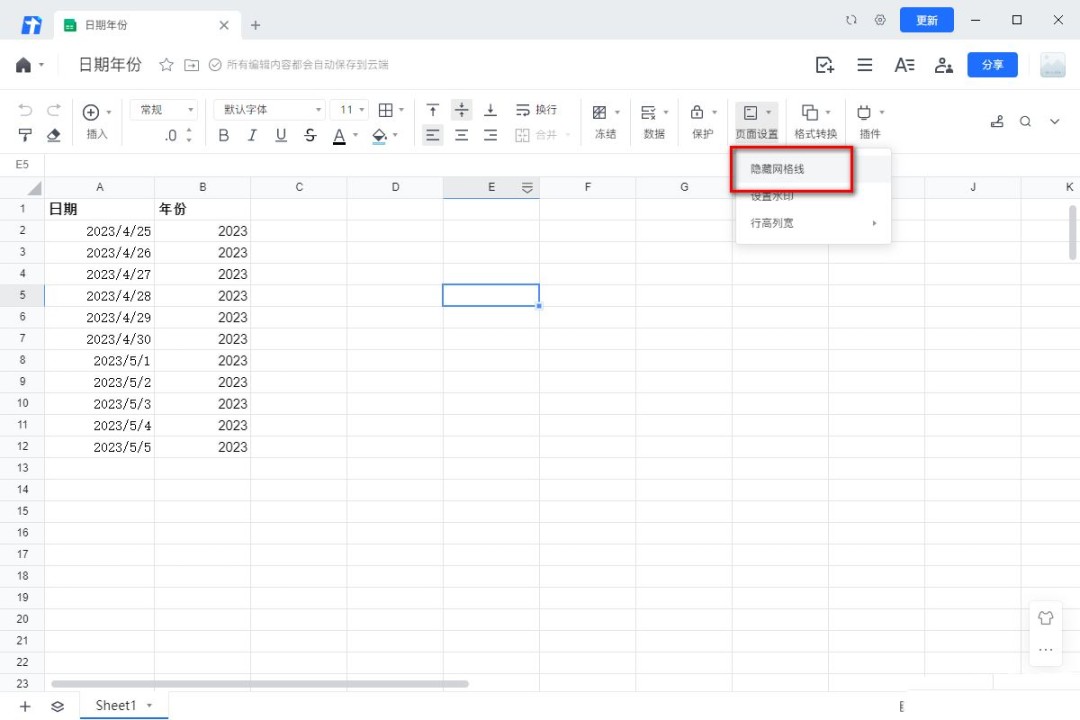Select cell B1 containing 年份
The width and height of the screenshot is (1080, 720).
[202, 210]
